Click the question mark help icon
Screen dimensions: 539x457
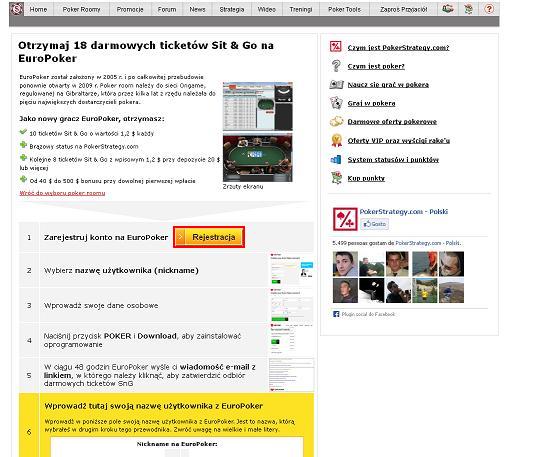[489, 9]
